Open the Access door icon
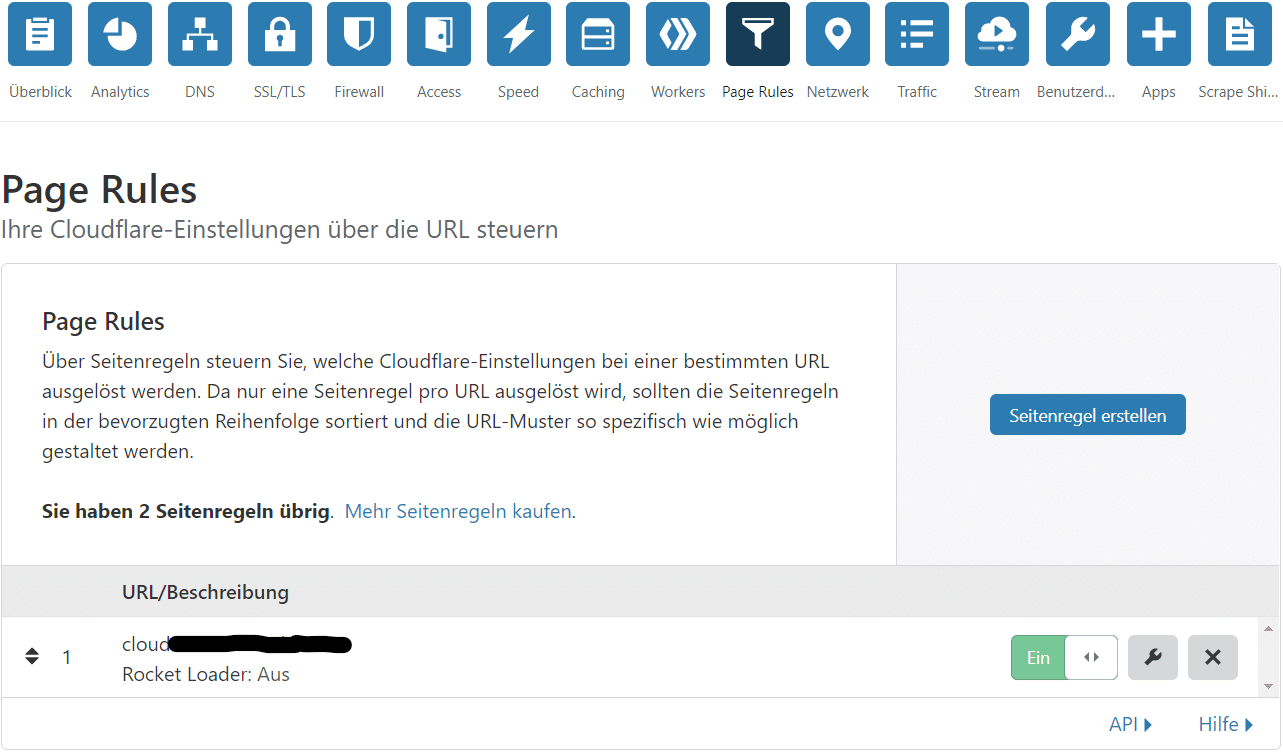 (439, 34)
